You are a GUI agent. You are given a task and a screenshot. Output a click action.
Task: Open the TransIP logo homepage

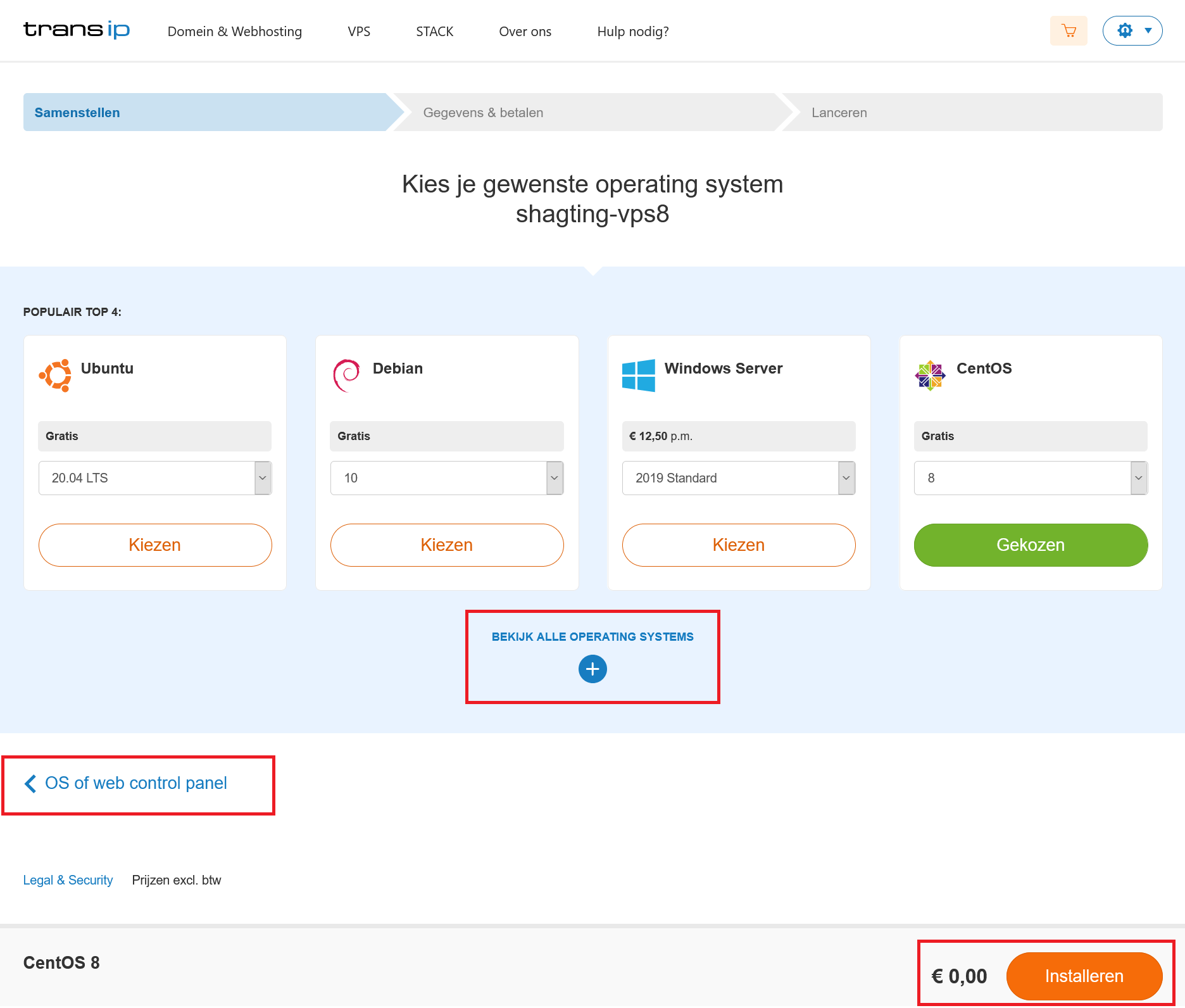(x=76, y=30)
